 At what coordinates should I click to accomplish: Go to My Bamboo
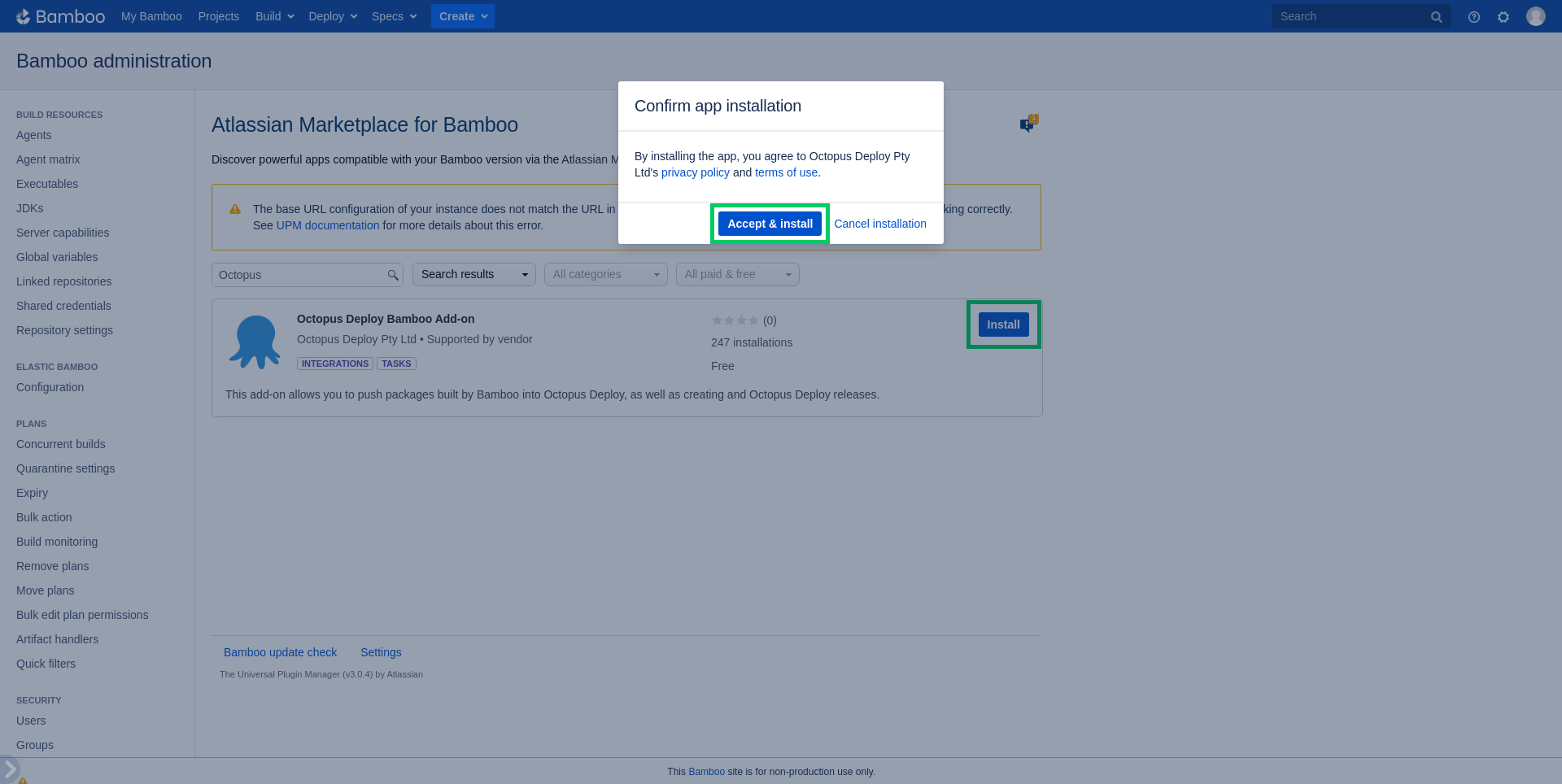point(151,16)
